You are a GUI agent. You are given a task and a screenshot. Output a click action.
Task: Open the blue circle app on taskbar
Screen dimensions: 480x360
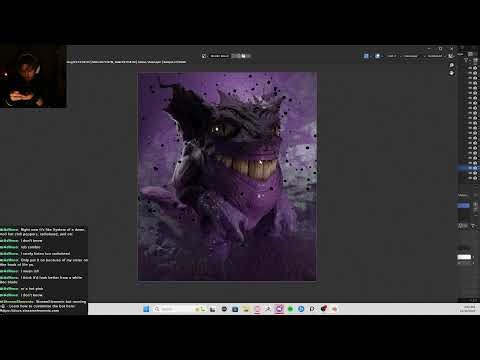pos(301,309)
